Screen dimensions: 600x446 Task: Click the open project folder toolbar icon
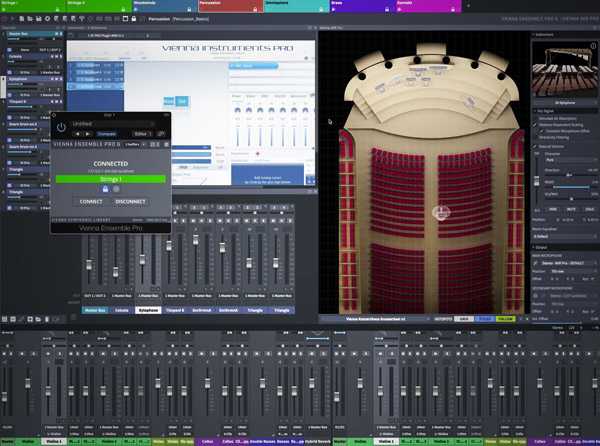click(x=30, y=19)
